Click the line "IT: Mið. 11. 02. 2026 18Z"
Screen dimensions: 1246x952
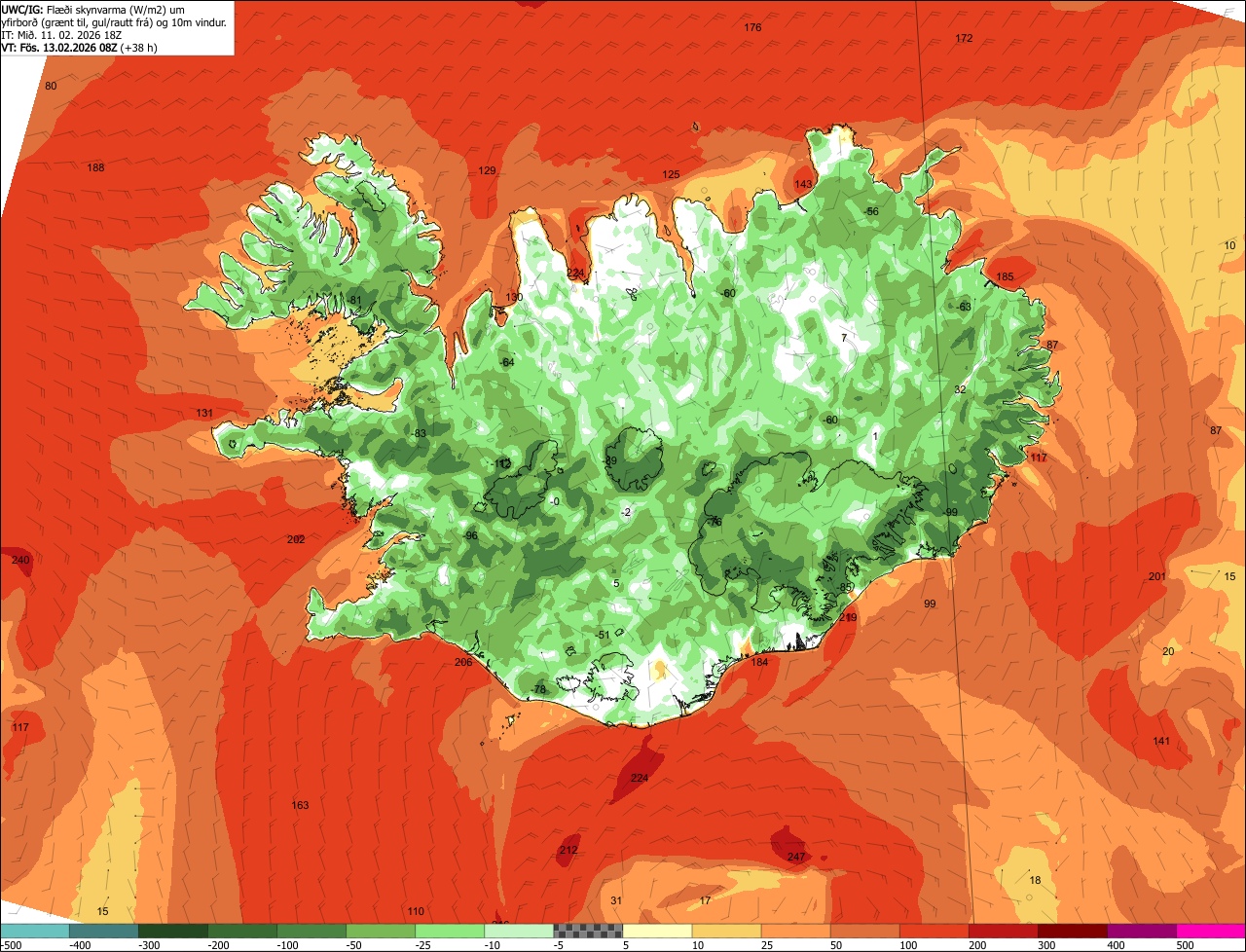(63, 34)
